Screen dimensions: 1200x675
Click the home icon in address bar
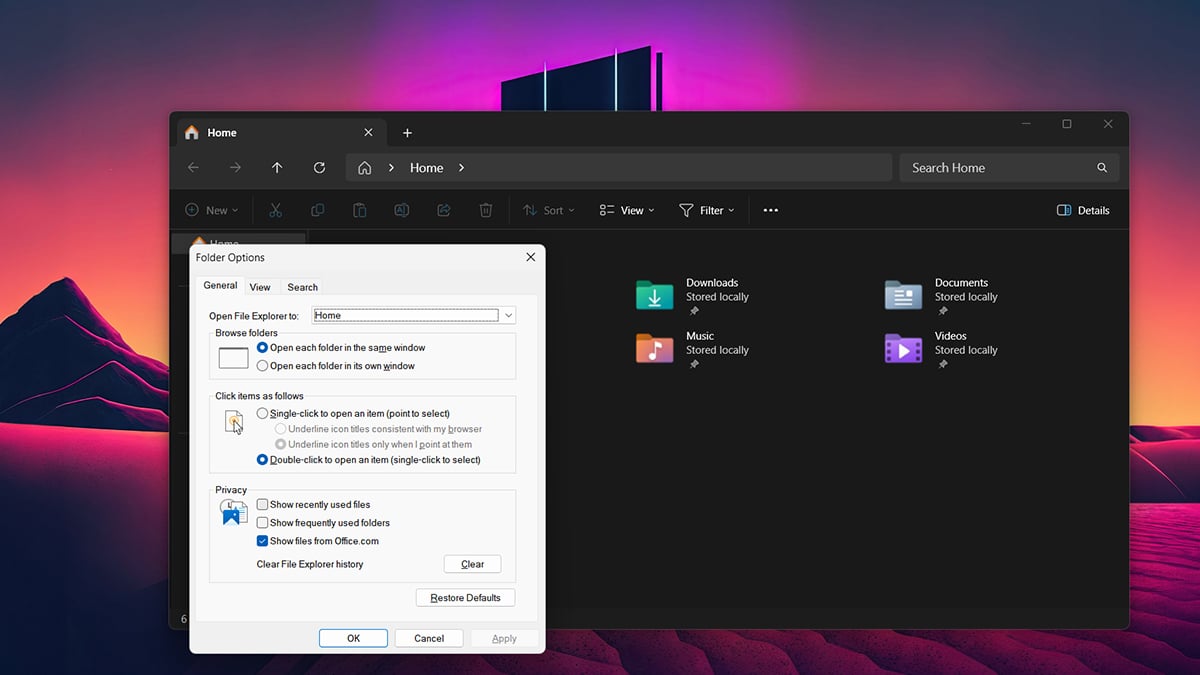pyautogui.click(x=365, y=168)
